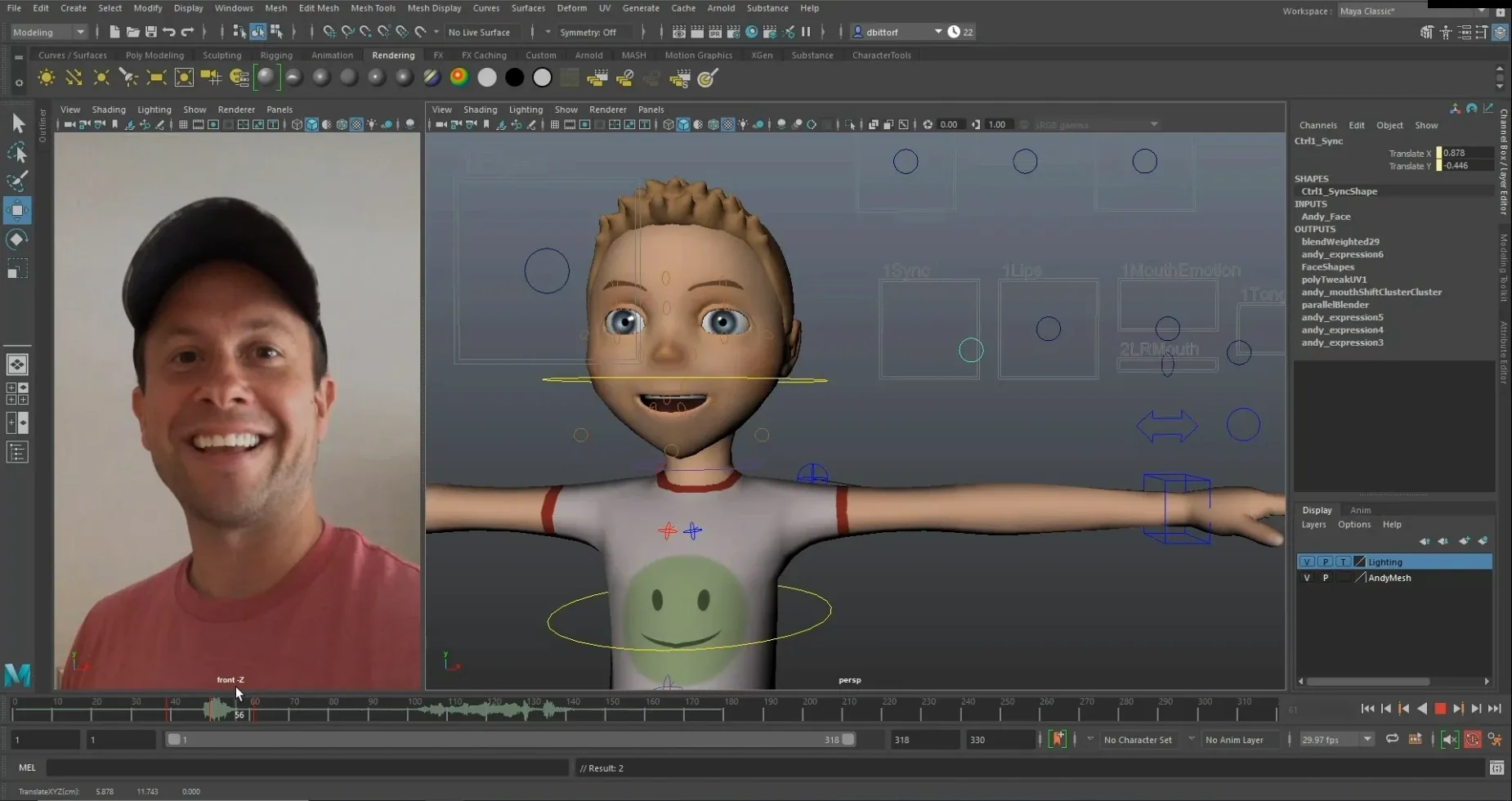Screen dimensions: 1512x801
Task: Open the Deform menu
Action: point(571,8)
